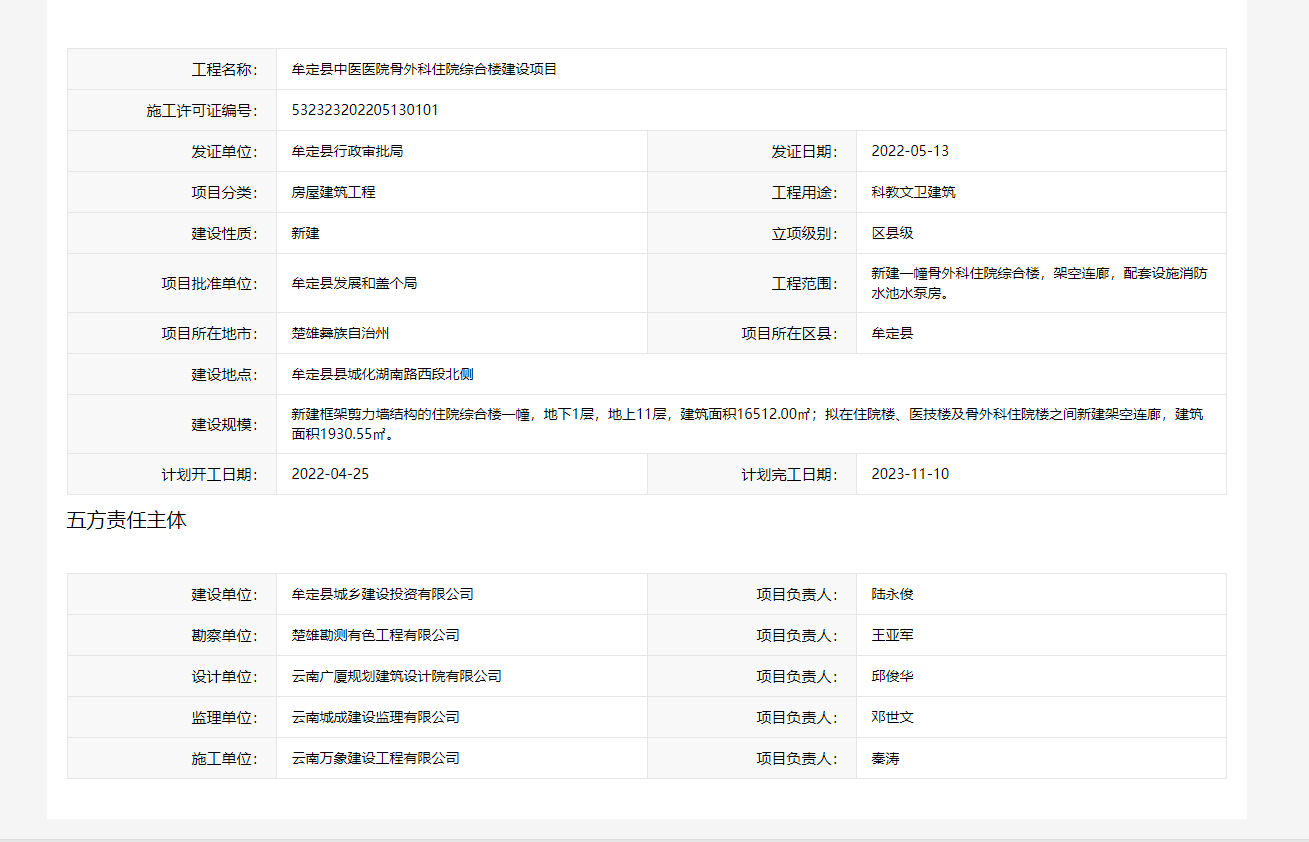The image size is (1309, 842).
Task: Select approving unit 牟定县发展和盖个局
Action: (x=354, y=283)
